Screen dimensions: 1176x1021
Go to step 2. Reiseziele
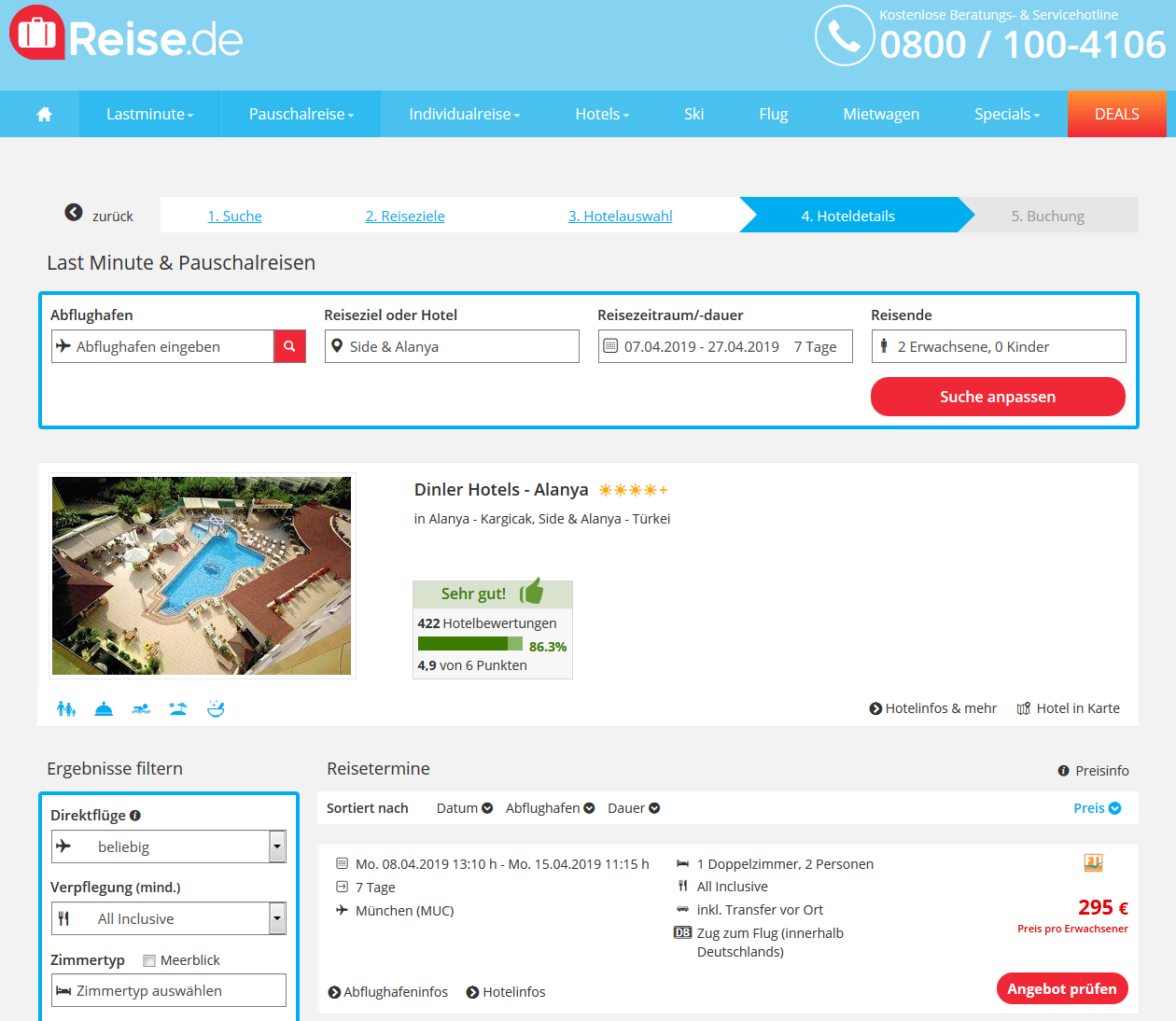pos(405,216)
